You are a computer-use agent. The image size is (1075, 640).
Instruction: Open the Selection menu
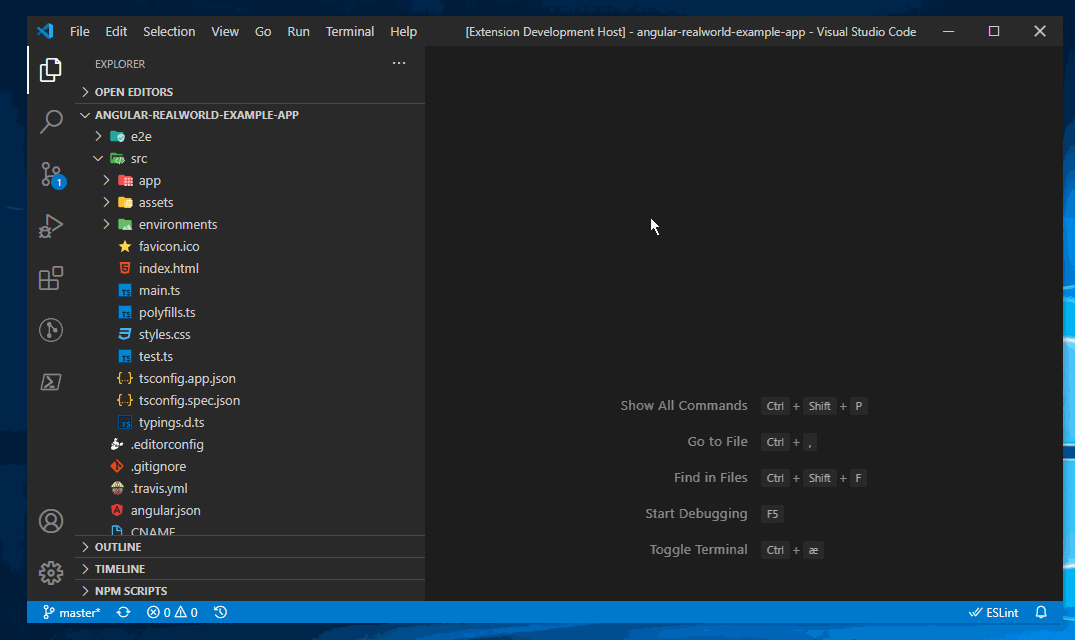pos(169,32)
